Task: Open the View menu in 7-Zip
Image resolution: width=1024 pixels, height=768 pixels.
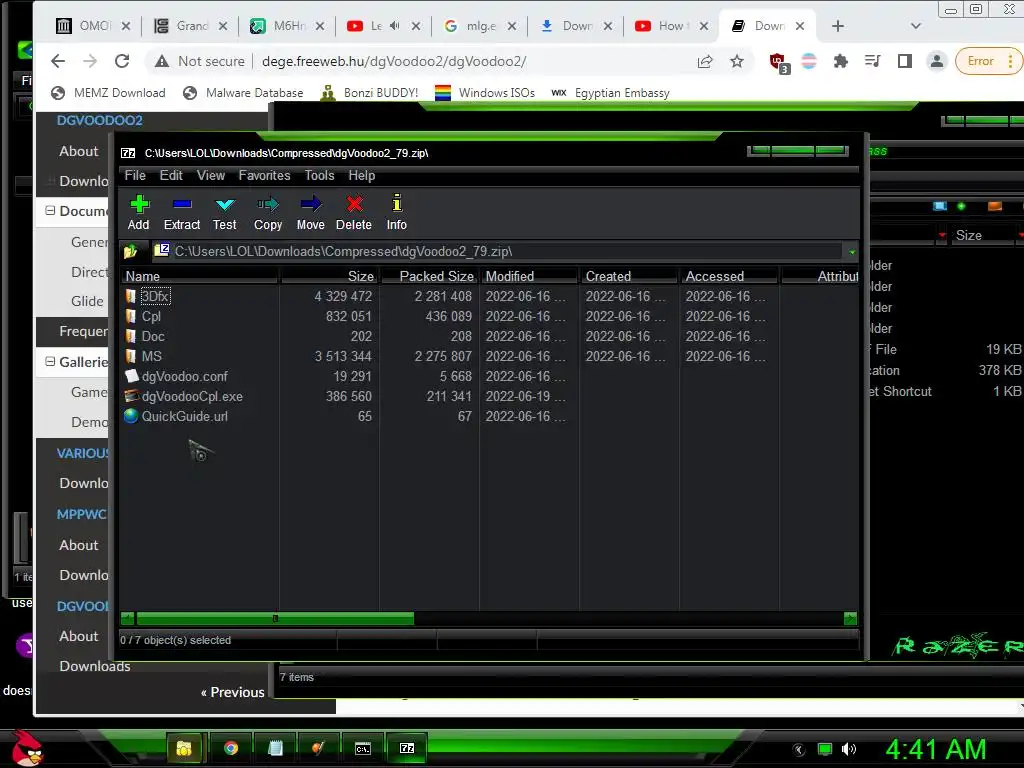Action: [x=211, y=176]
